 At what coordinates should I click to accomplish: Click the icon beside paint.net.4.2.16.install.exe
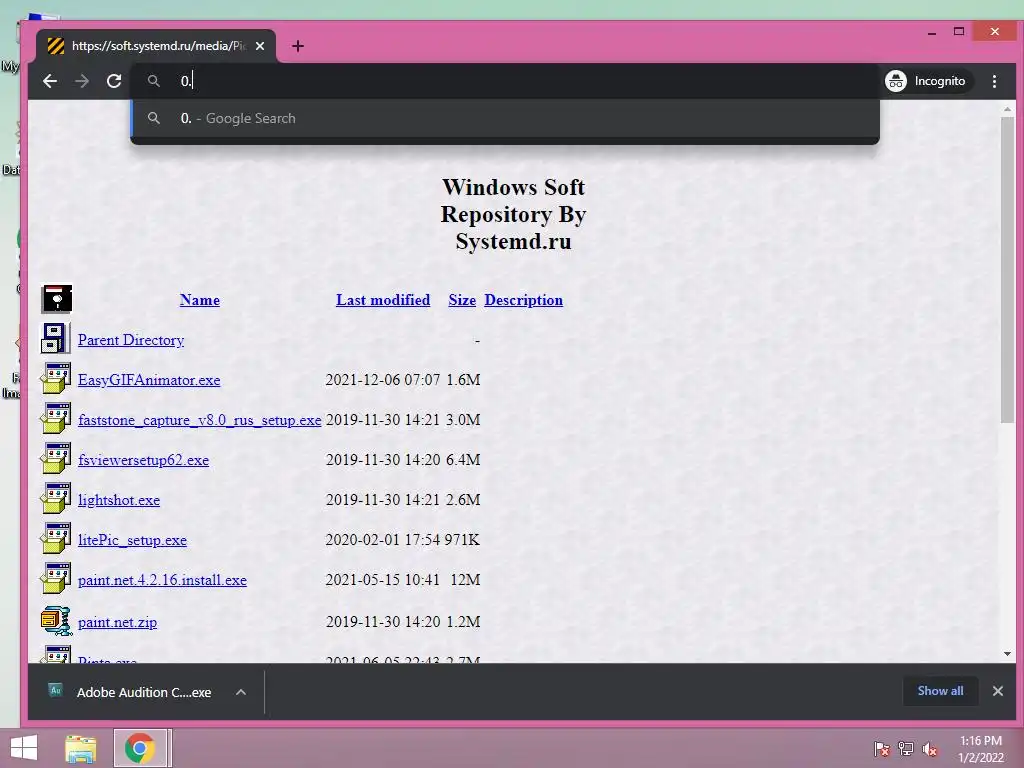pos(56,579)
